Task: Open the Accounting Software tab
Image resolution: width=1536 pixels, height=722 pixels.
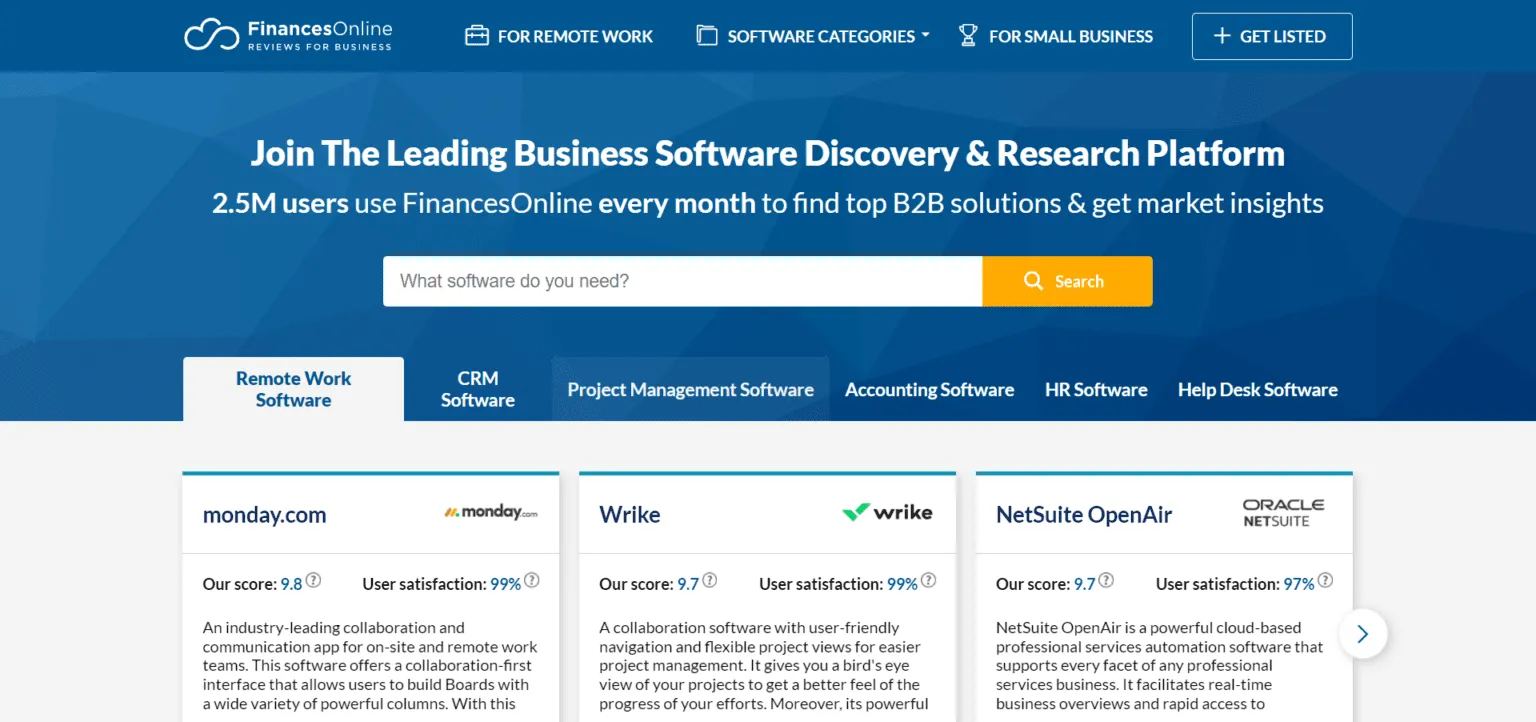Action: [x=929, y=389]
